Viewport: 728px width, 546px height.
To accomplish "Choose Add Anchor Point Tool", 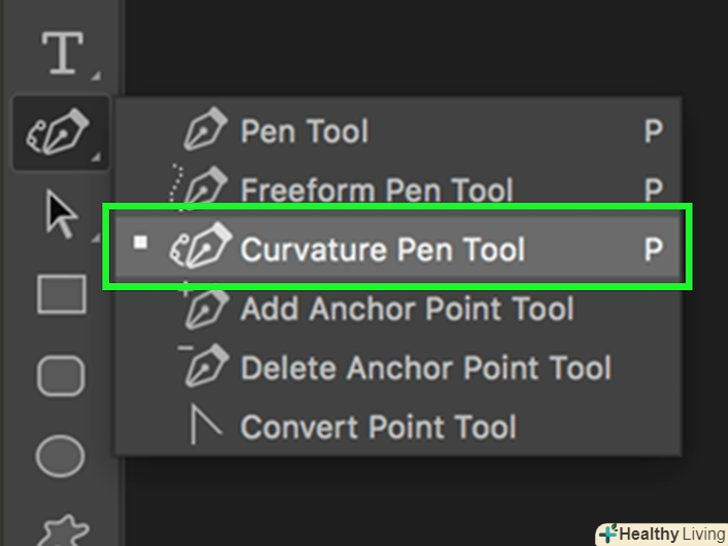I will point(407,309).
